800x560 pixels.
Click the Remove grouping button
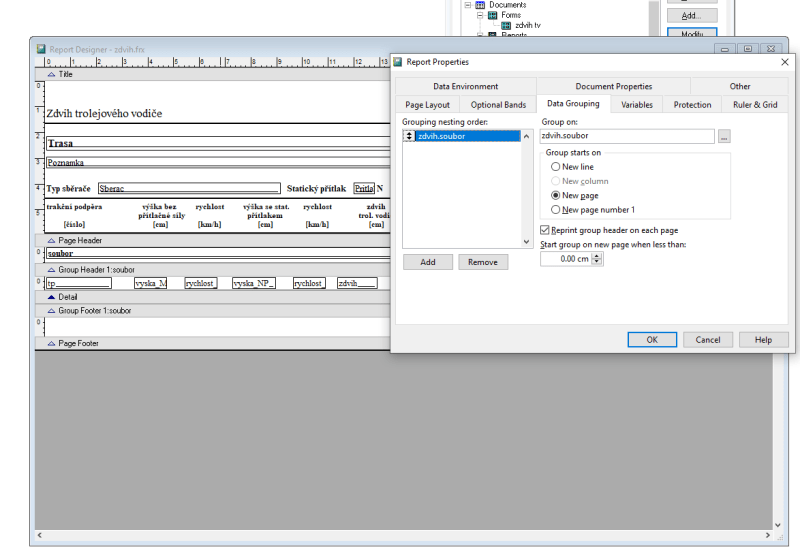[483, 262]
